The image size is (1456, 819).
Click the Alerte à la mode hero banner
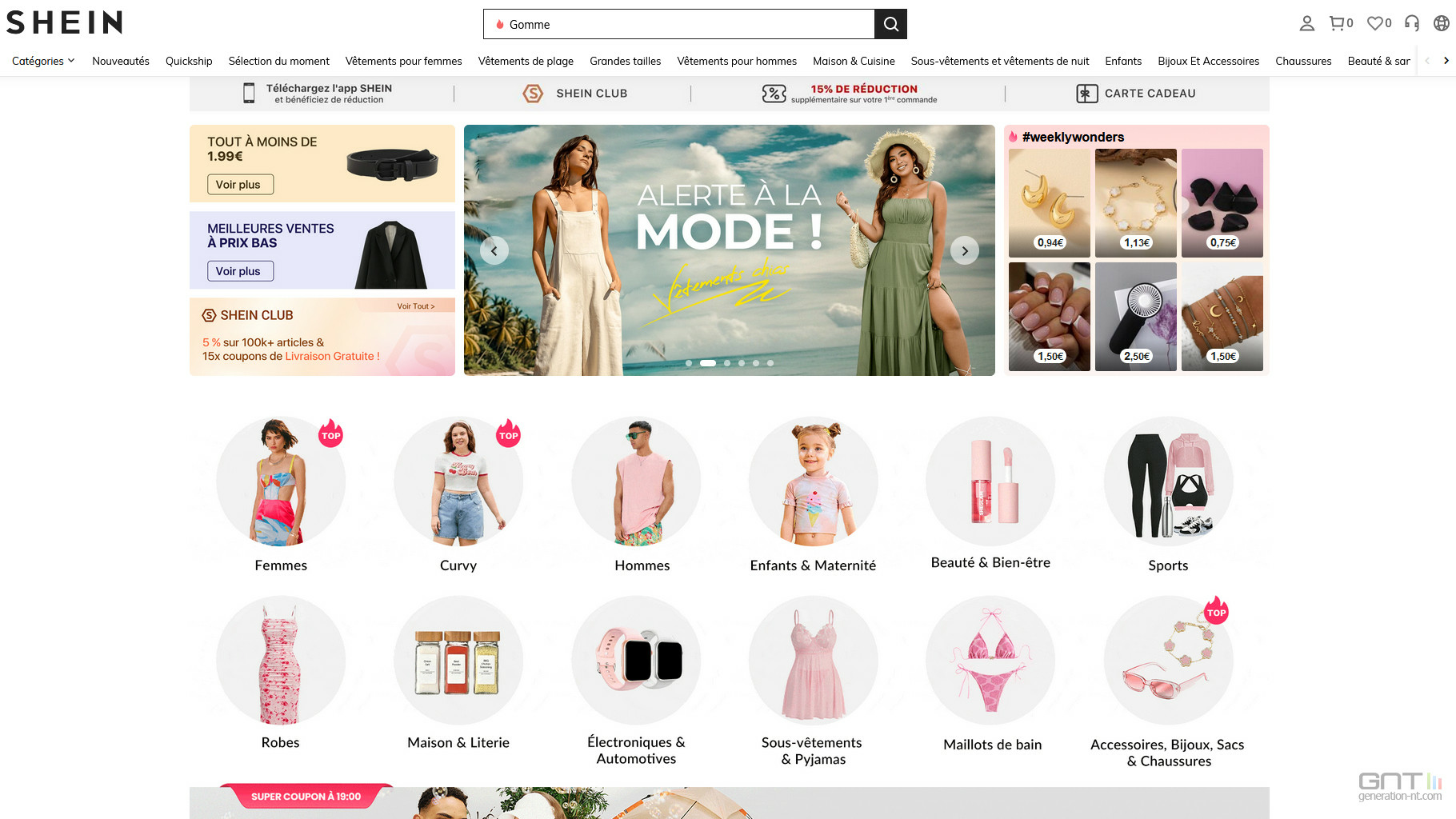(x=730, y=250)
